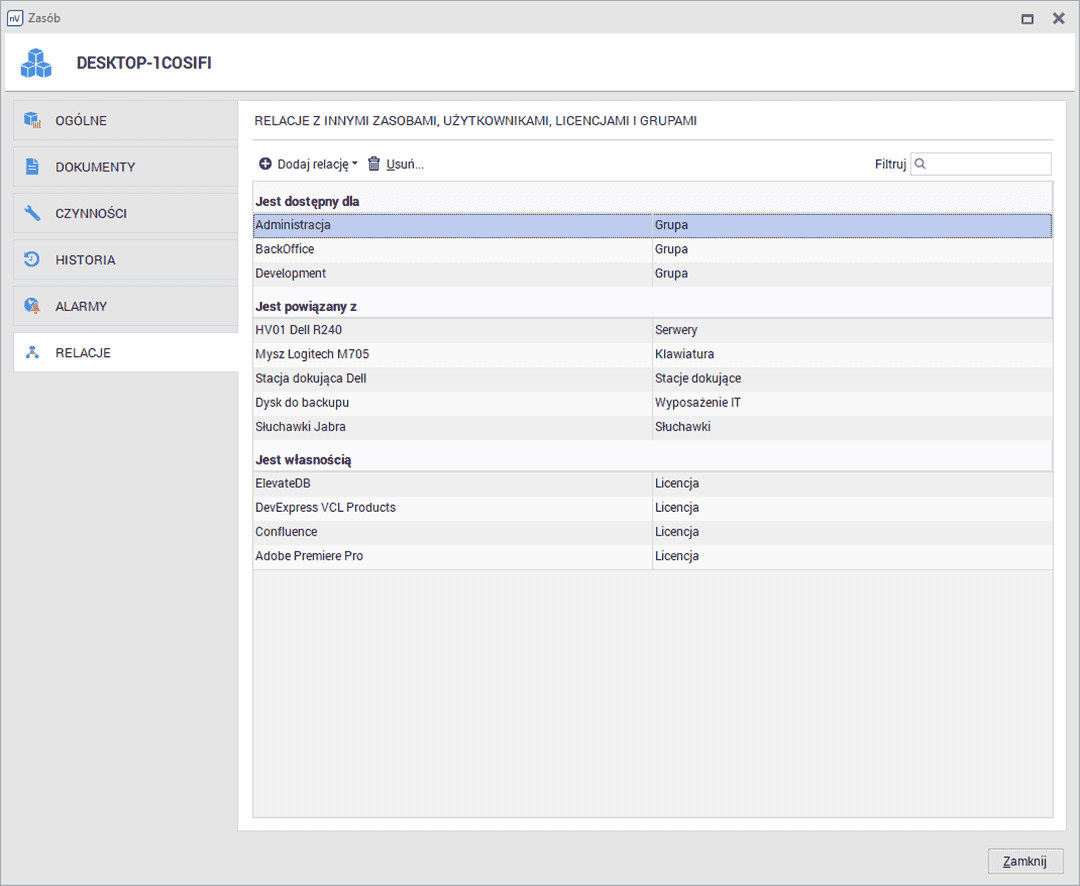This screenshot has height=886, width=1080.
Task: Collapse the 'Jest powiązany z' group header
Action: tap(306, 306)
